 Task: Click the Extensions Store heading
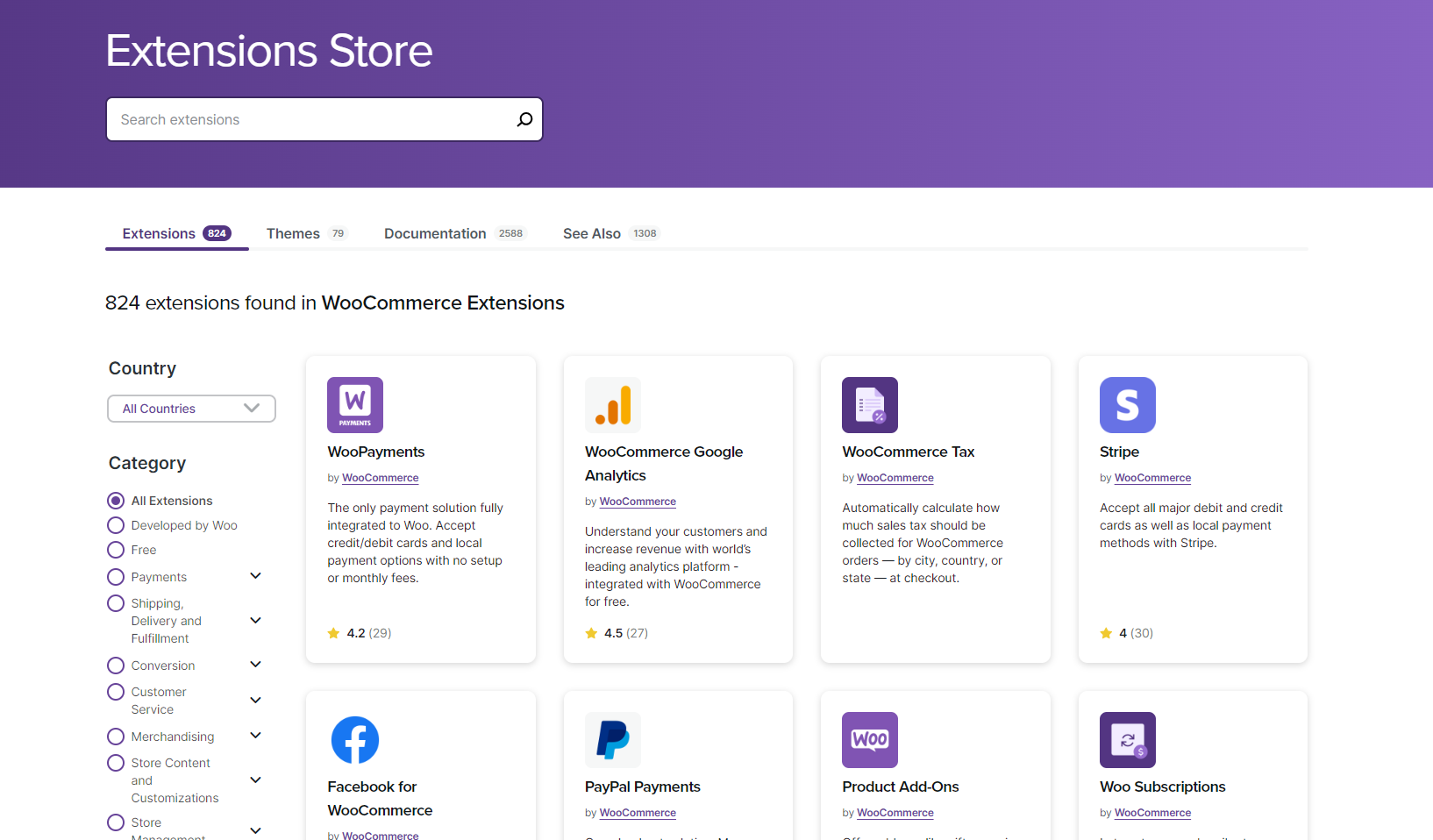click(x=269, y=51)
